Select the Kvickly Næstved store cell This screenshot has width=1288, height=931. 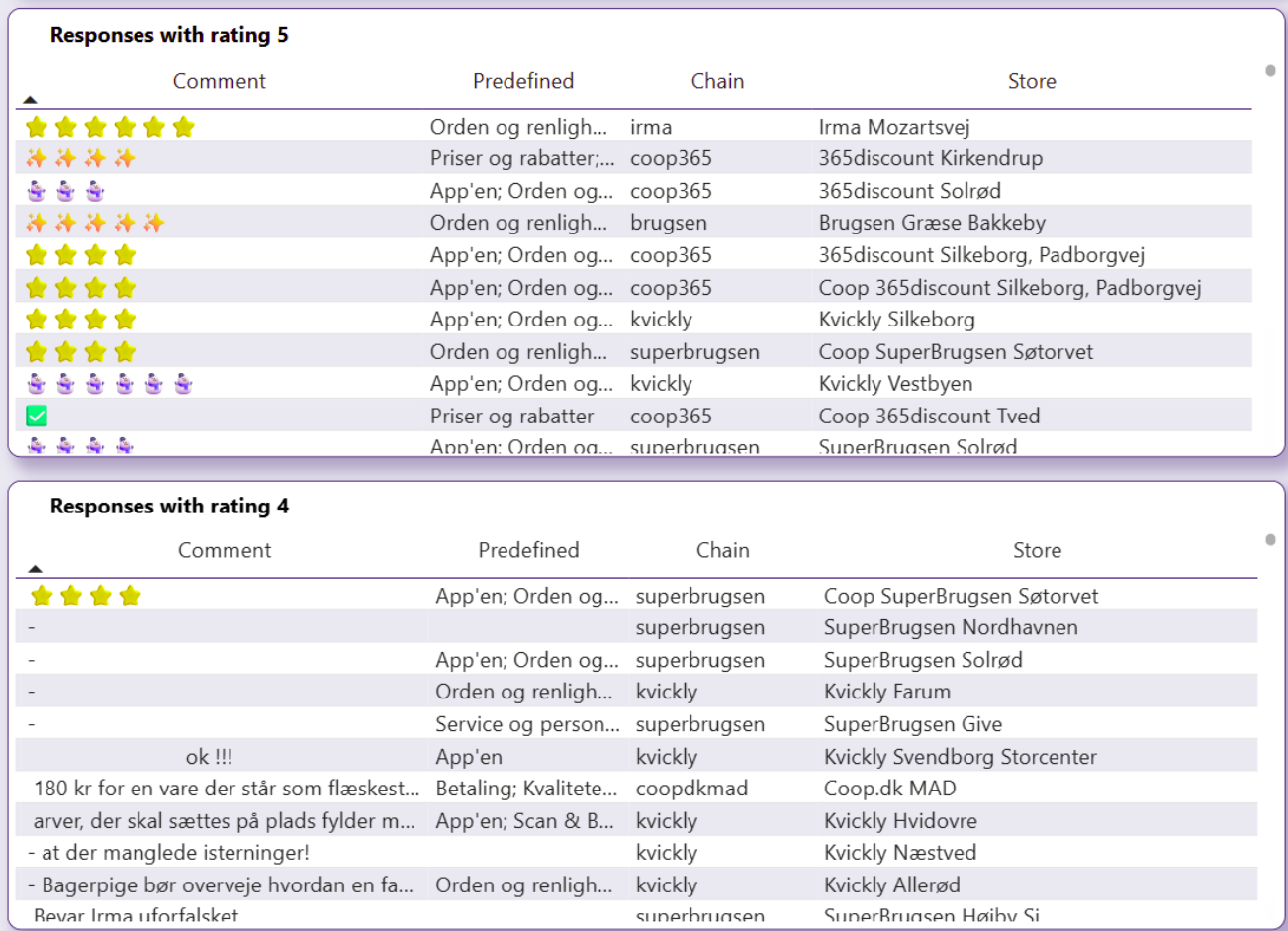[900, 853]
